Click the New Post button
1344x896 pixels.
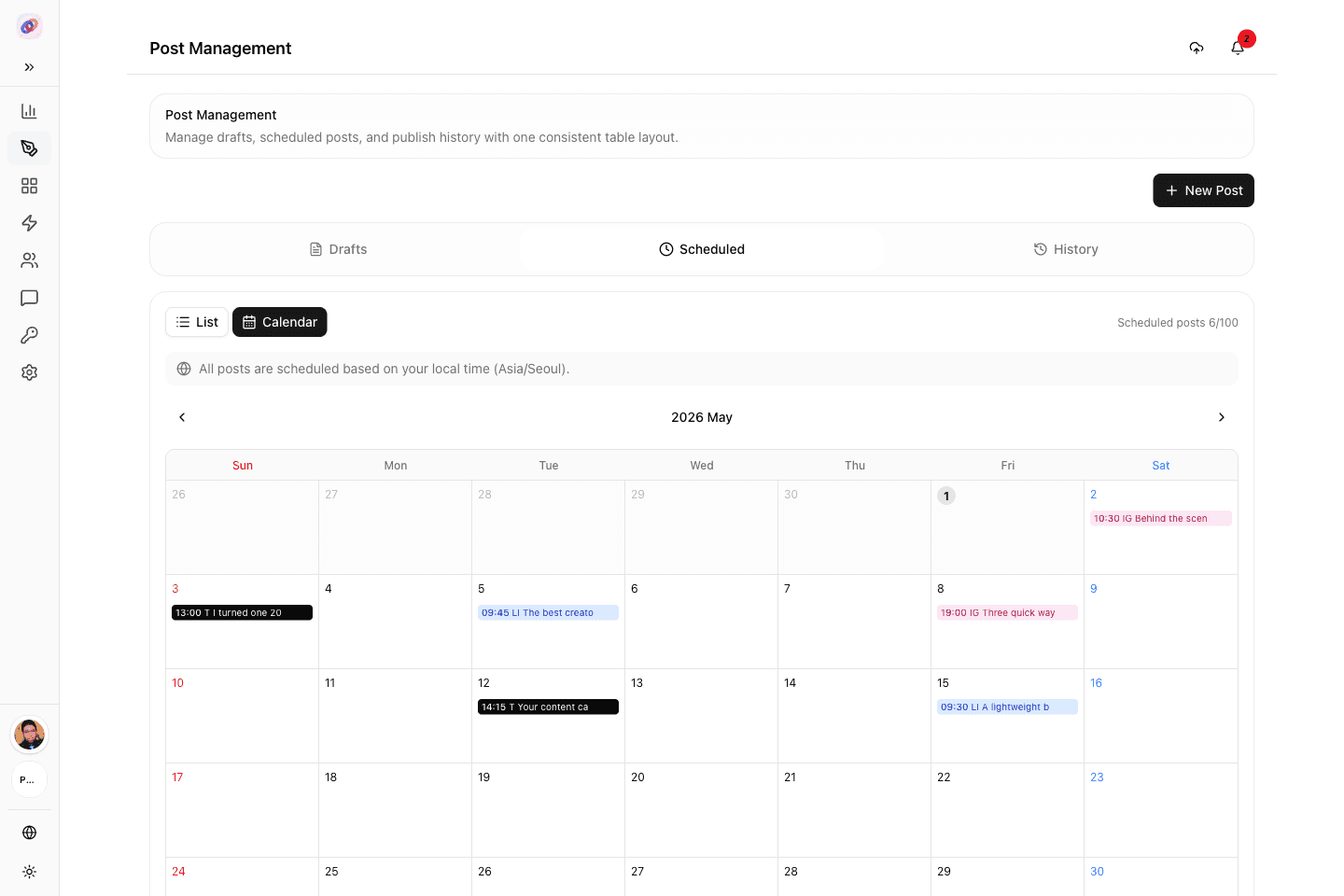pos(1203,190)
